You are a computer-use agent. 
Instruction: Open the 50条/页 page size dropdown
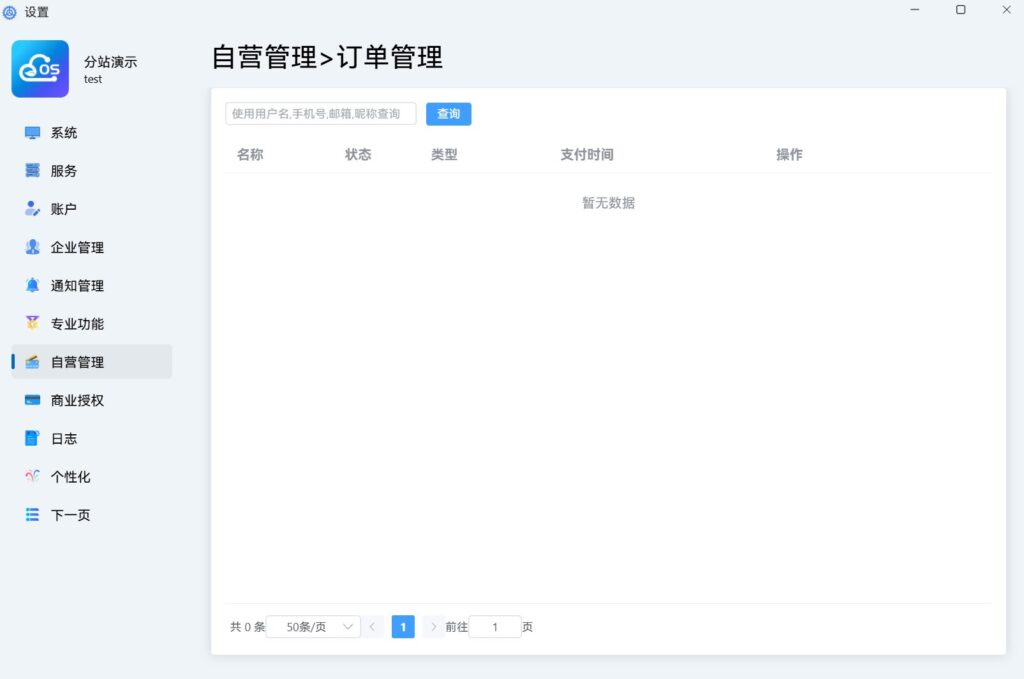[x=313, y=626]
